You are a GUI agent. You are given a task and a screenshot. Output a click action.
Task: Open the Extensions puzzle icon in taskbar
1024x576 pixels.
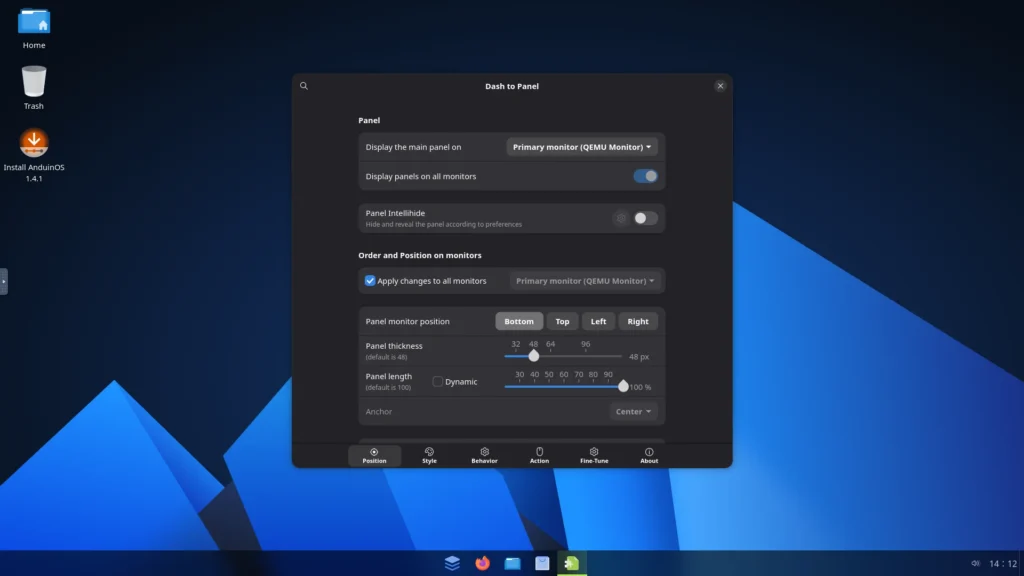coord(571,563)
